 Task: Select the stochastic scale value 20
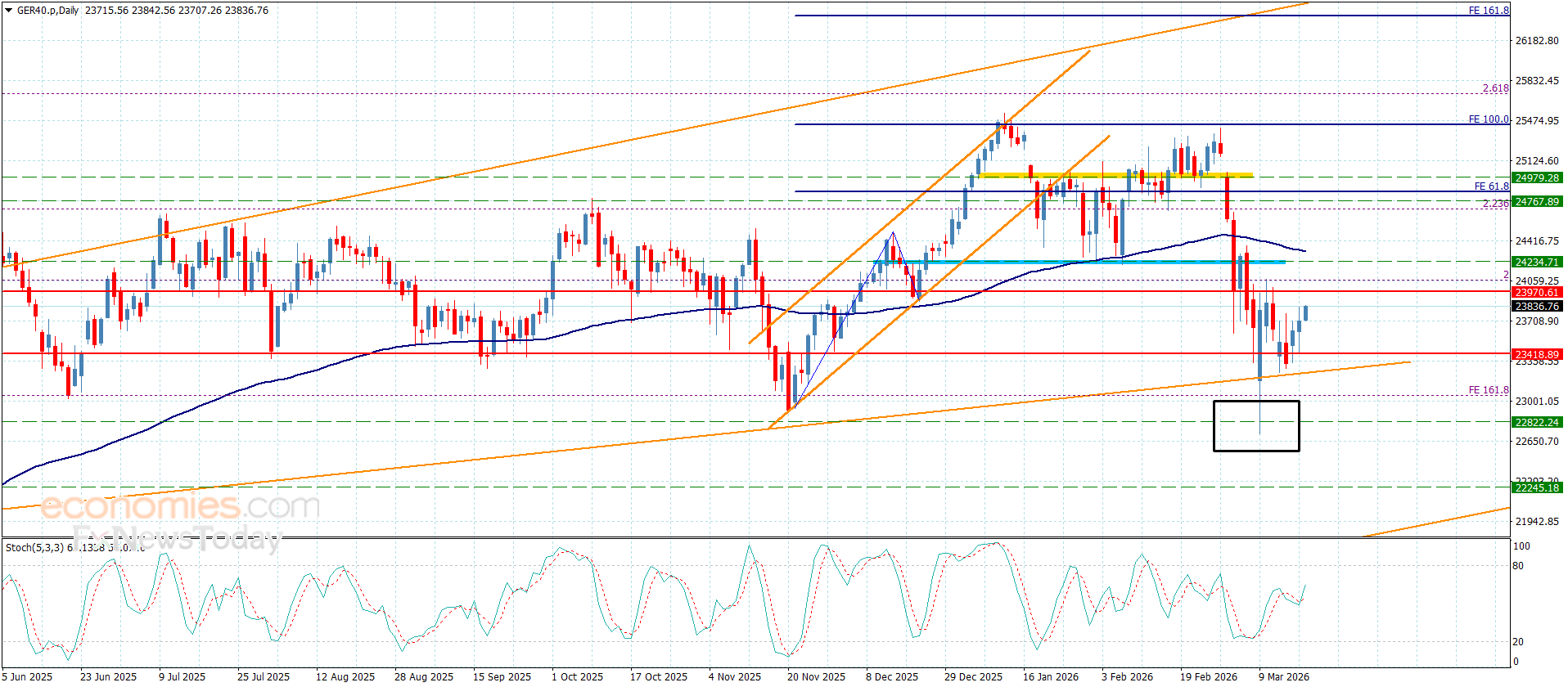pyautogui.click(x=1518, y=642)
